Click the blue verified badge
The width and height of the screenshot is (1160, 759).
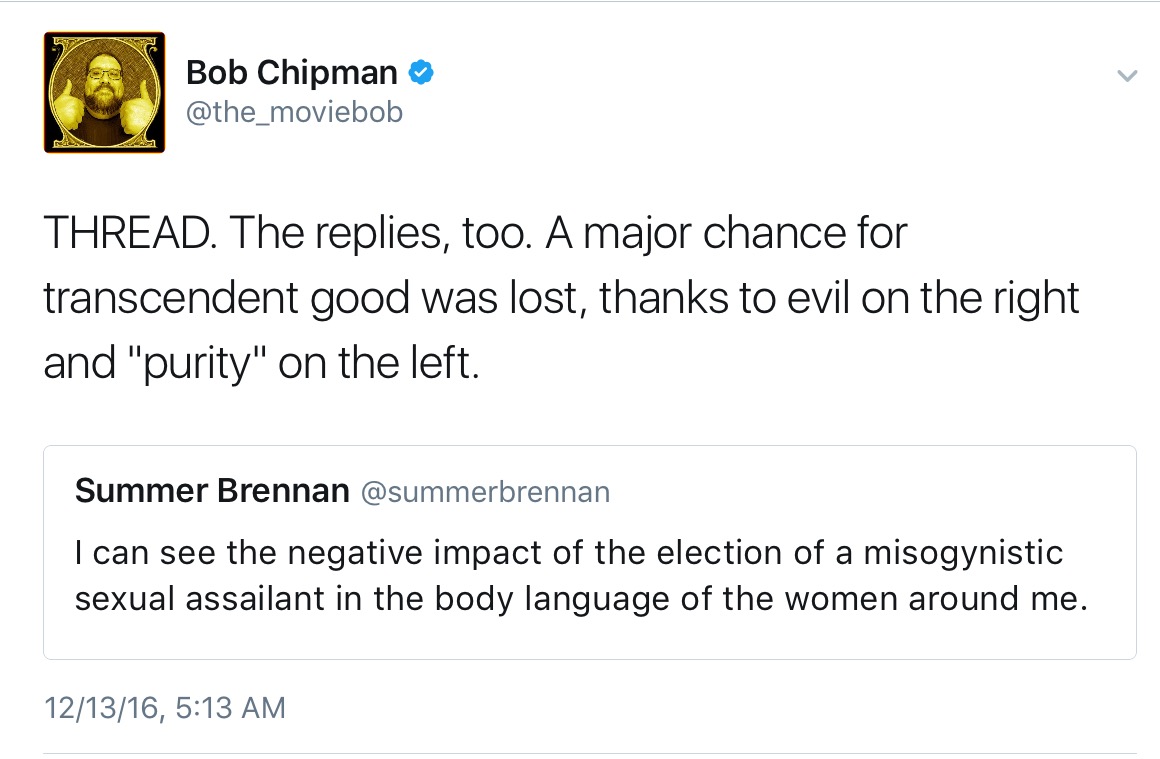[421, 72]
